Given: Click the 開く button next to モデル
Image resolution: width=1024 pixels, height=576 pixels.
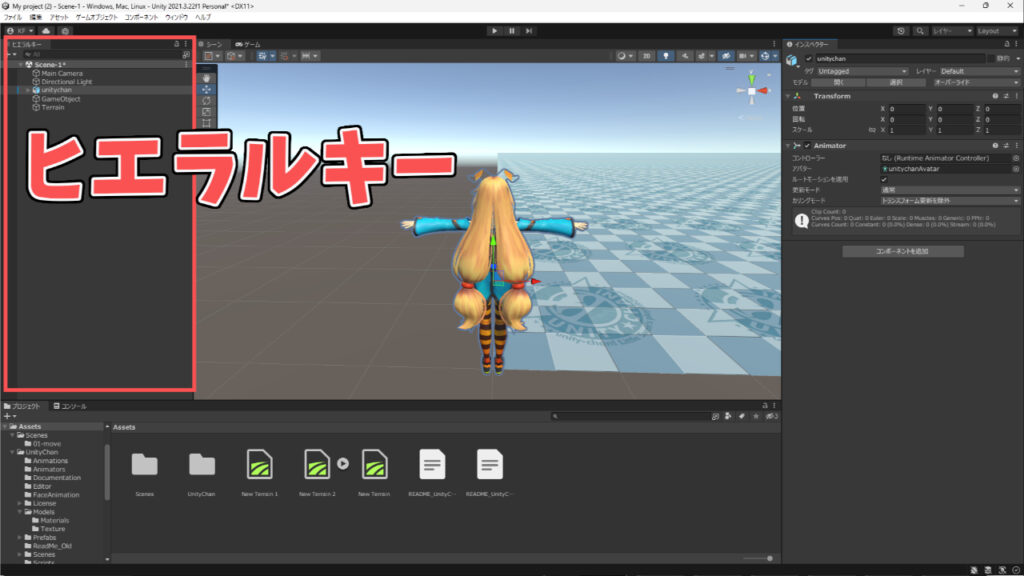Looking at the screenshot, I should [838, 82].
